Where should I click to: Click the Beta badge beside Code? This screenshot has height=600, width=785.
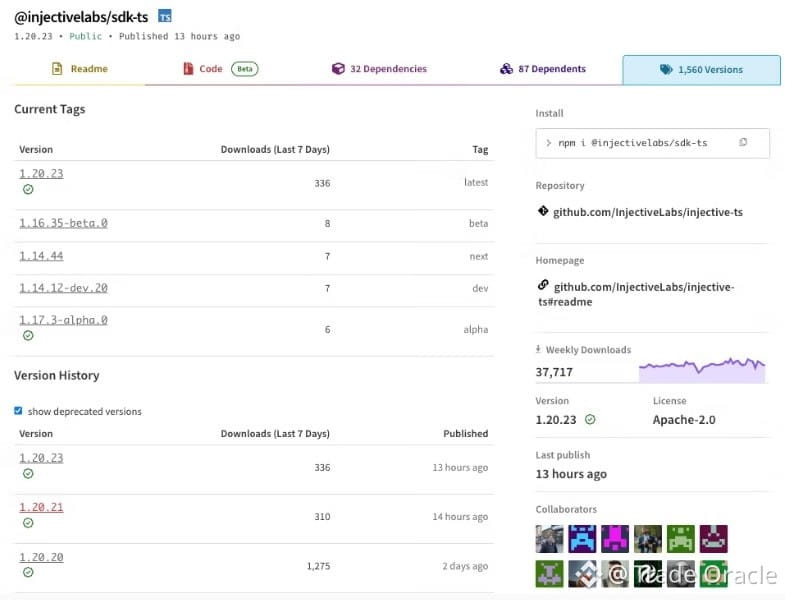tap(244, 69)
